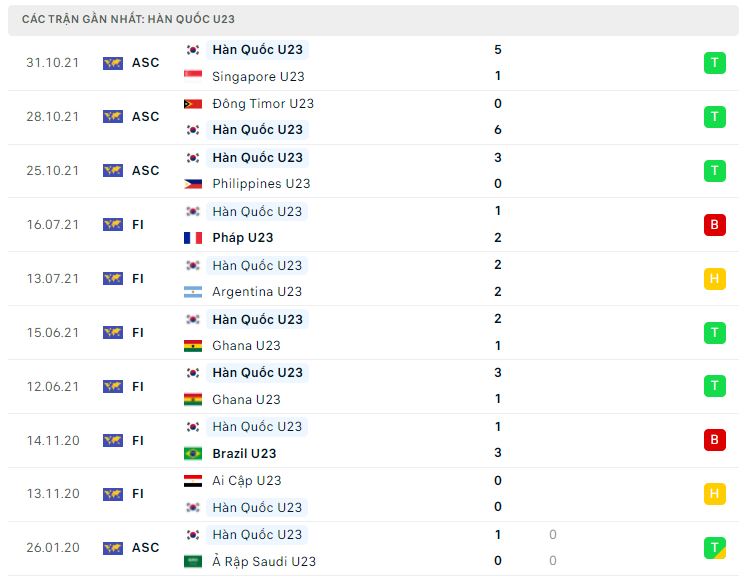Click the yellow H badge for Argentina U23 match
The height and width of the screenshot is (586, 747).
coord(714,279)
